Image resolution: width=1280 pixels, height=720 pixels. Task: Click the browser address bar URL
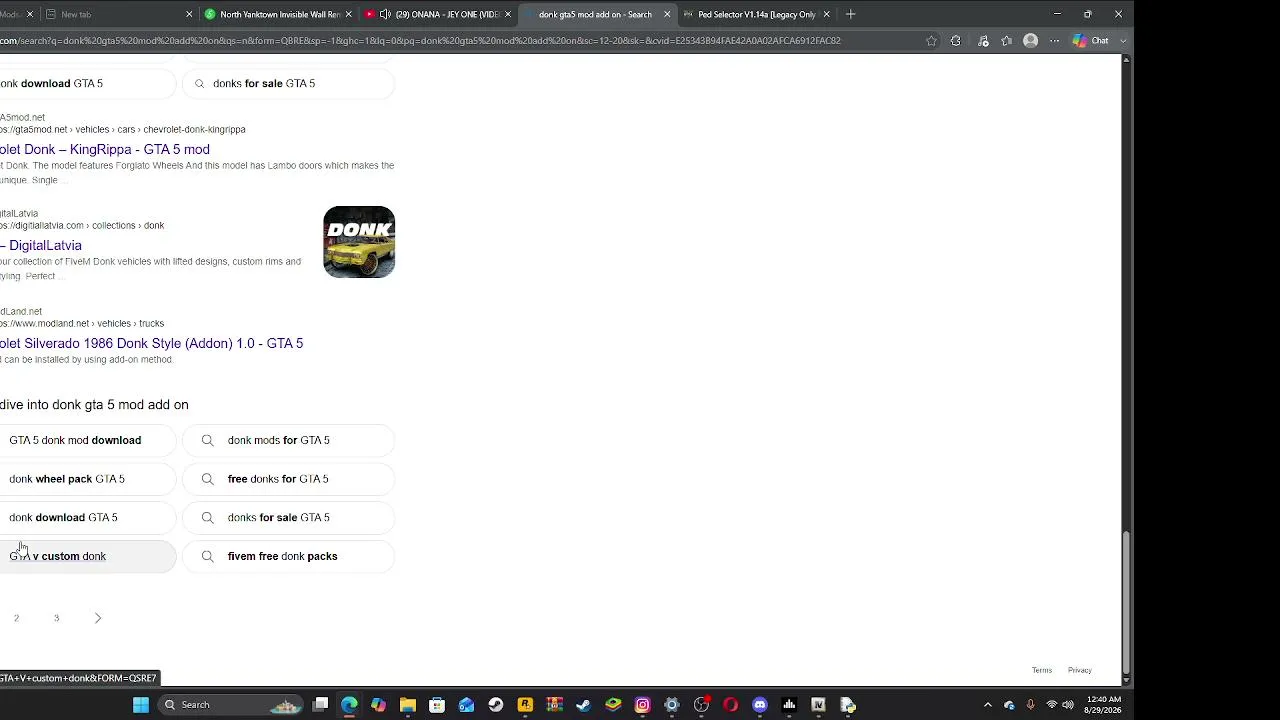420,41
